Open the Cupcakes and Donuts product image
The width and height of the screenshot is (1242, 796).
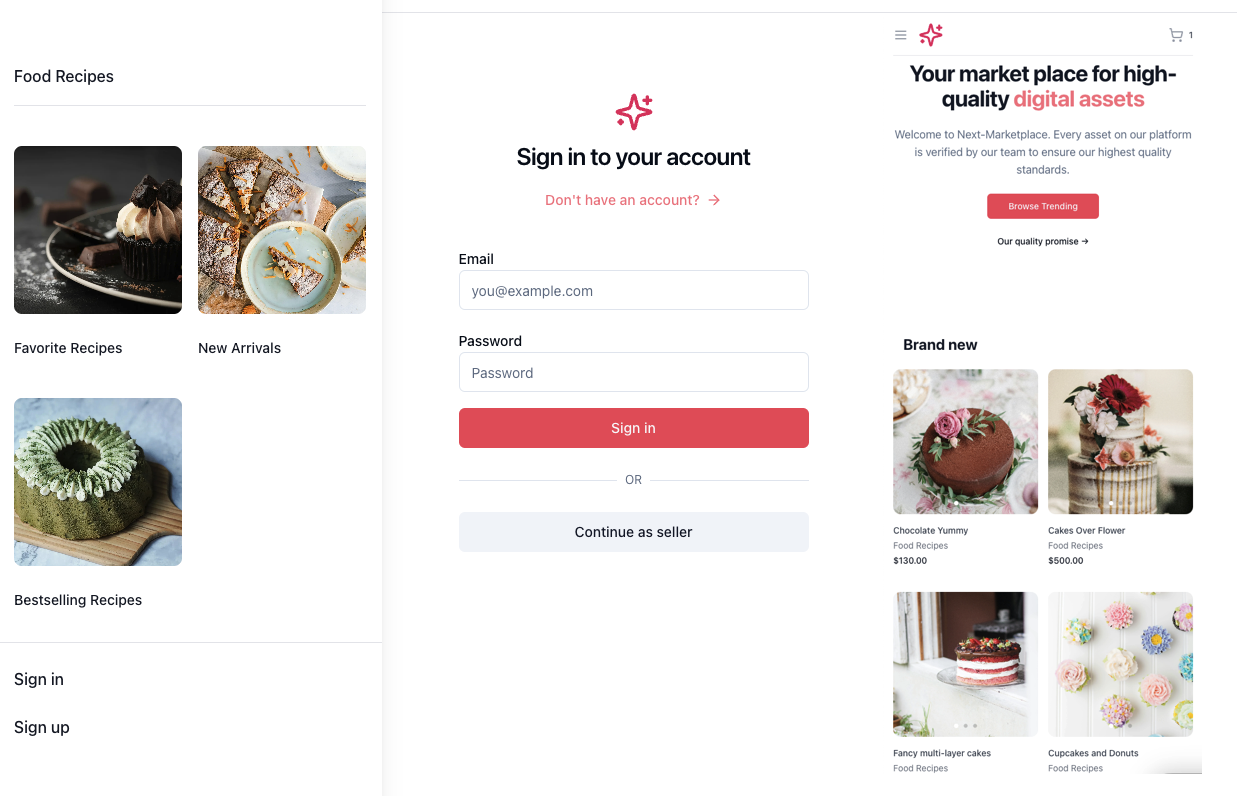(1120, 664)
